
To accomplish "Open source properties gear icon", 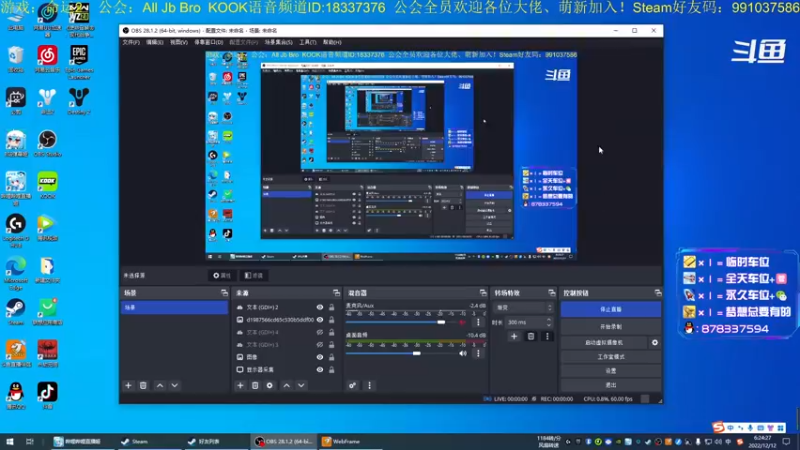I will coord(270,386).
